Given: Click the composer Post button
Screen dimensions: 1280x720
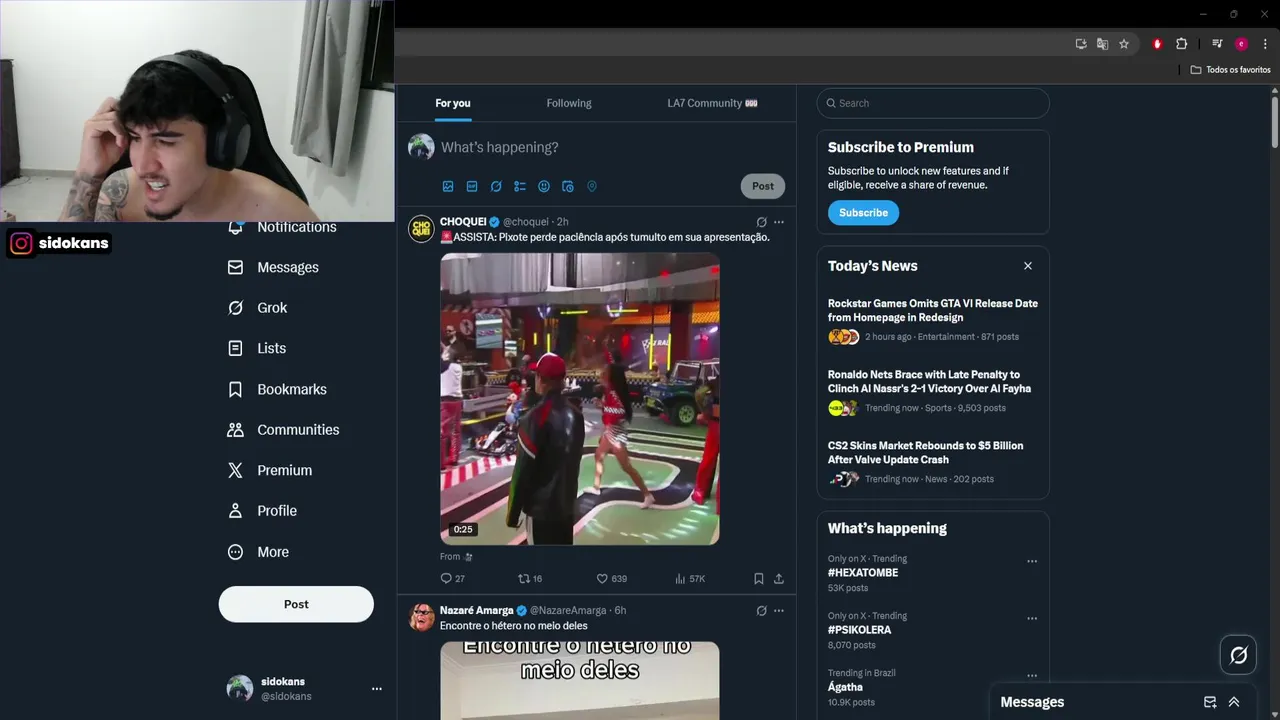Looking at the screenshot, I should (x=763, y=186).
